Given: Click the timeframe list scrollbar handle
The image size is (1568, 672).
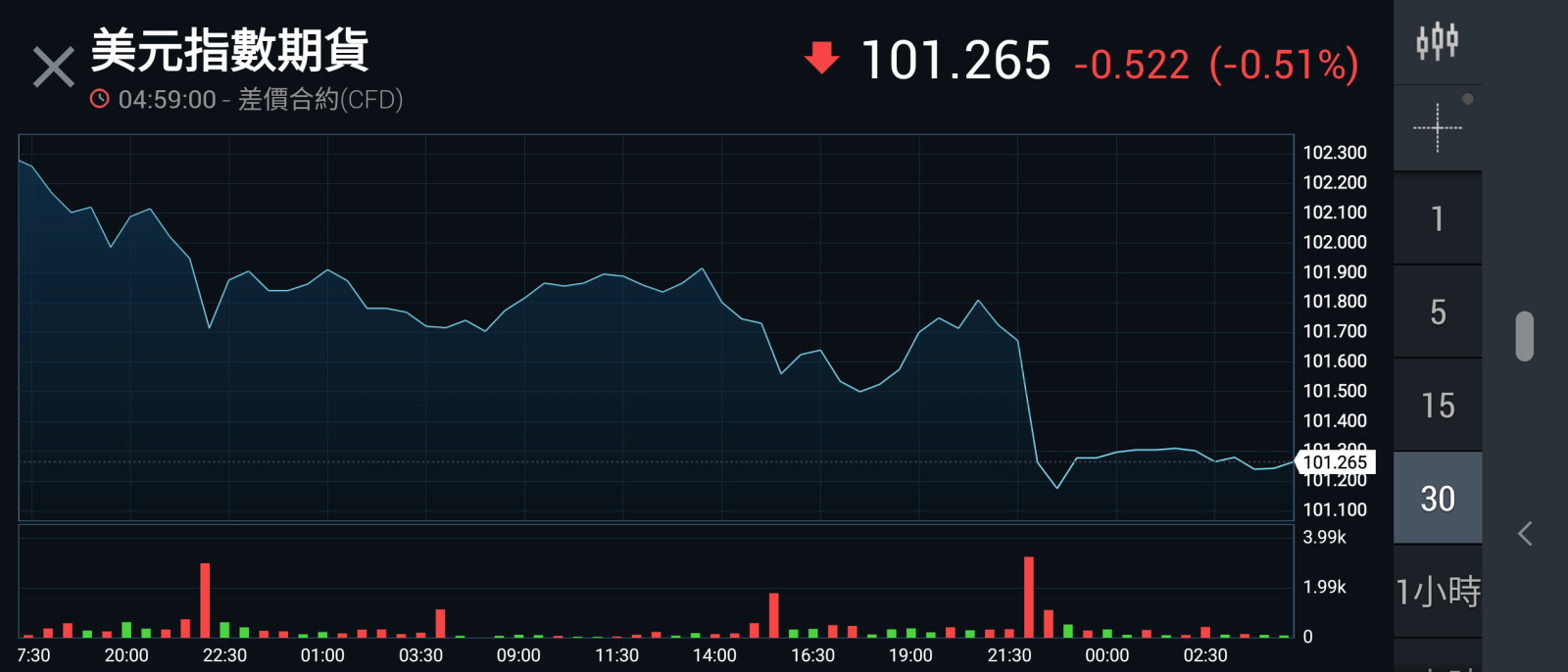Looking at the screenshot, I should click(1524, 336).
